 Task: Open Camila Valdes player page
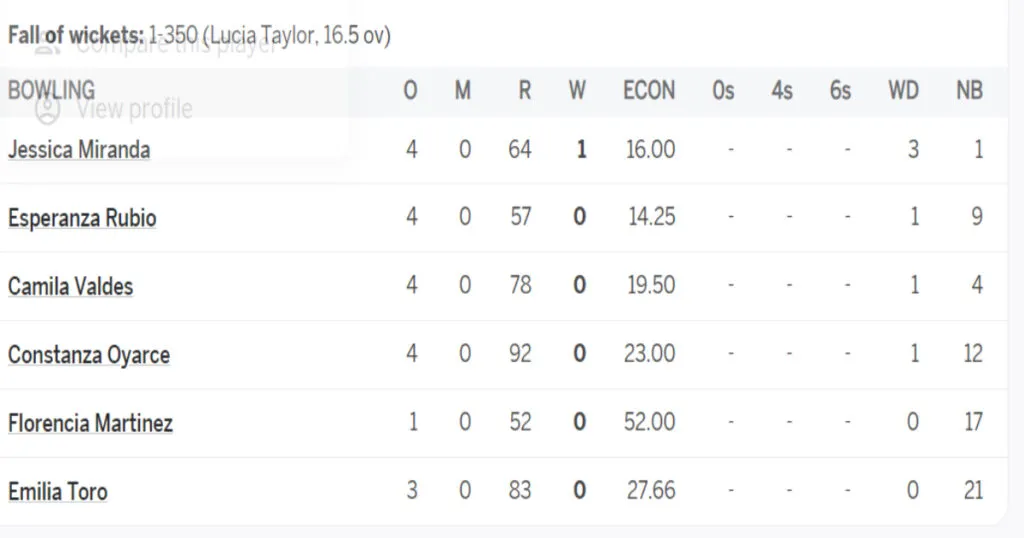71,286
